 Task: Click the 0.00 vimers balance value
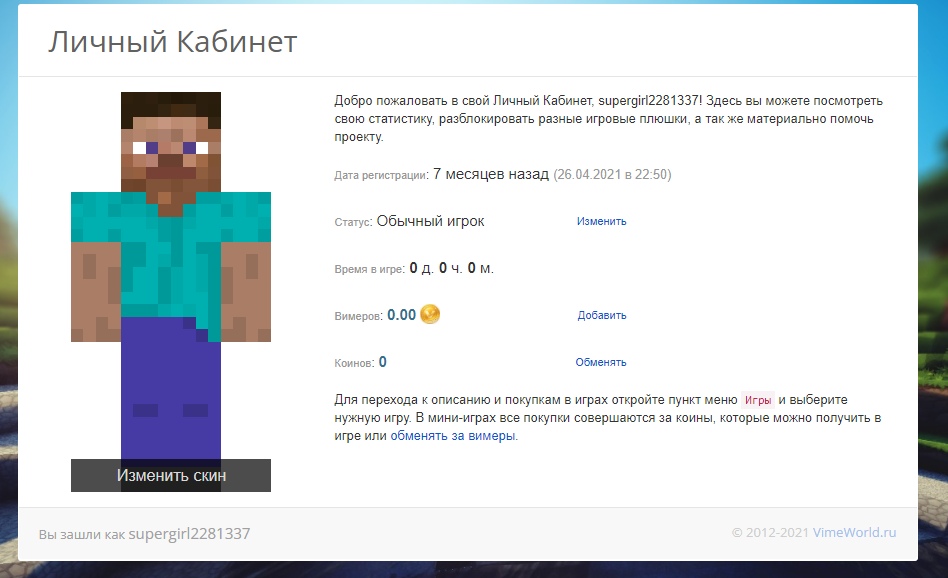(401, 315)
